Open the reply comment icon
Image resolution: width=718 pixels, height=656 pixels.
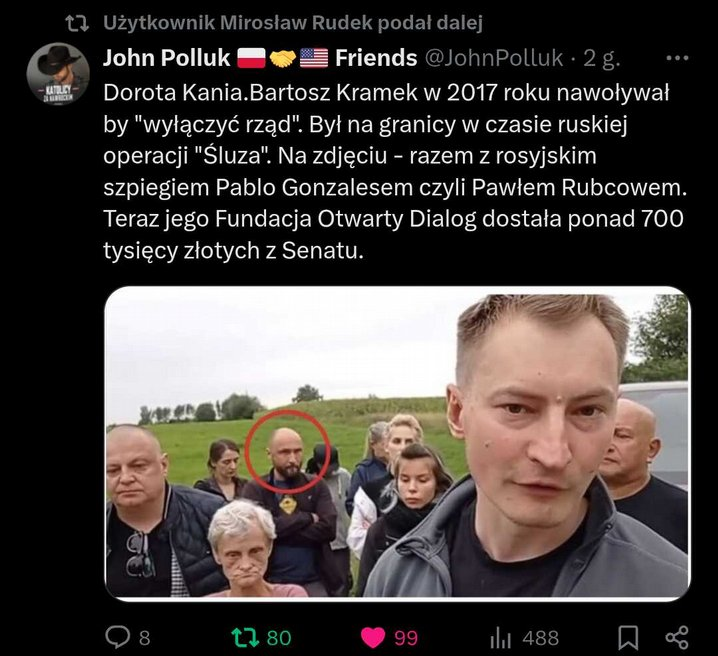(x=118, y=637)
